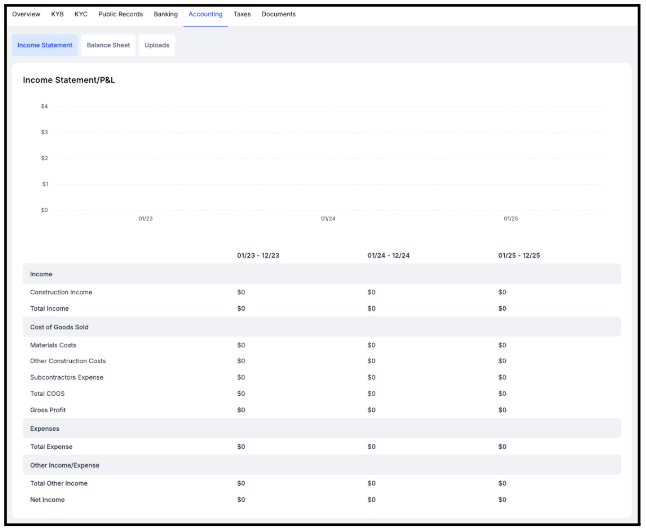Select the Net Income row label
This screenshot has width=646, height=532.
point(47,499)
